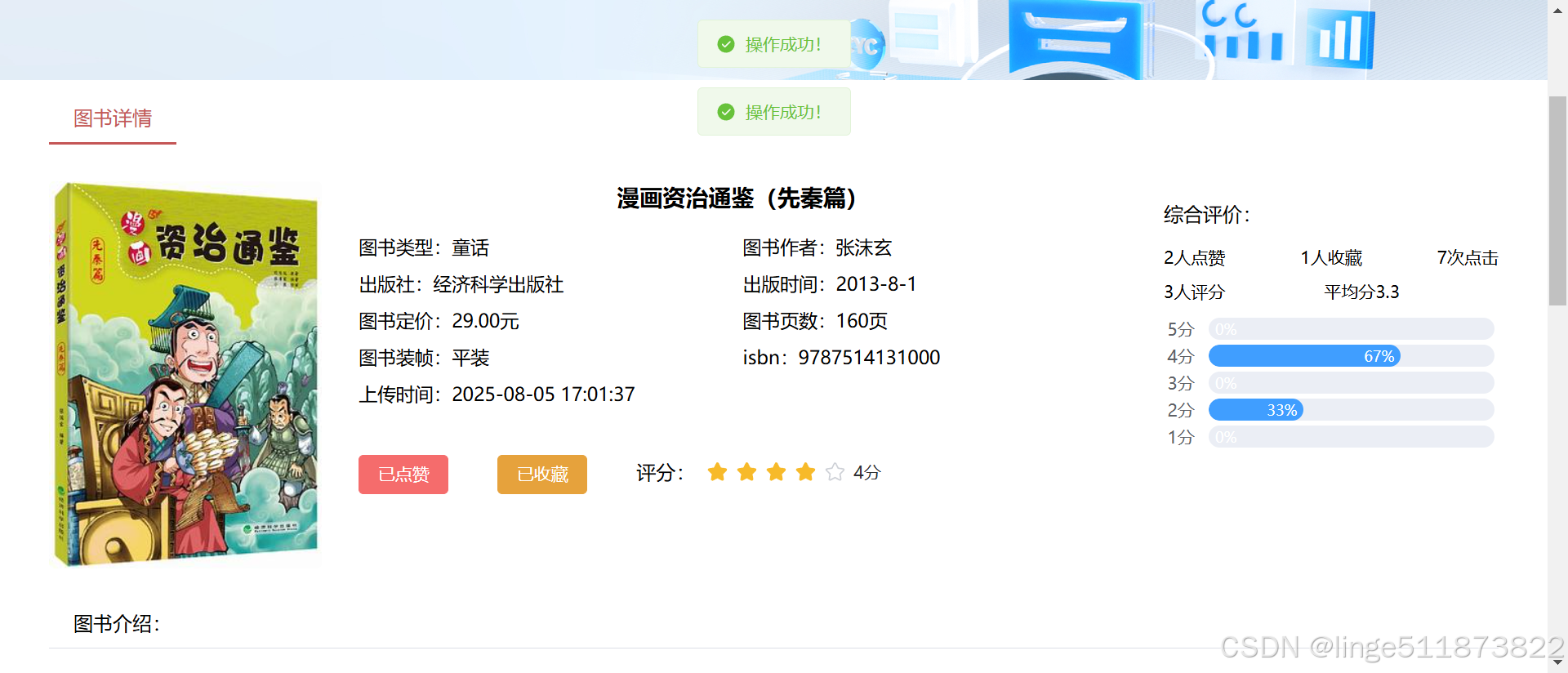This screenshot has height=673, width=1568.
Task: Click the green check icon in the lower success toast
Action: click(x=726, y=112)
